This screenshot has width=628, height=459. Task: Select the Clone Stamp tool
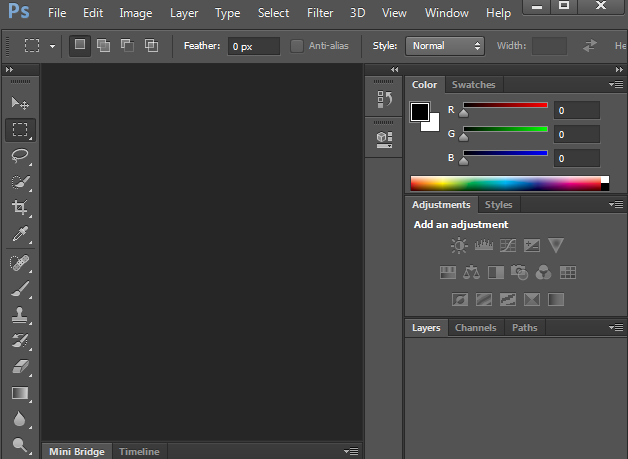pyautogui.click(x=20, y=315)
